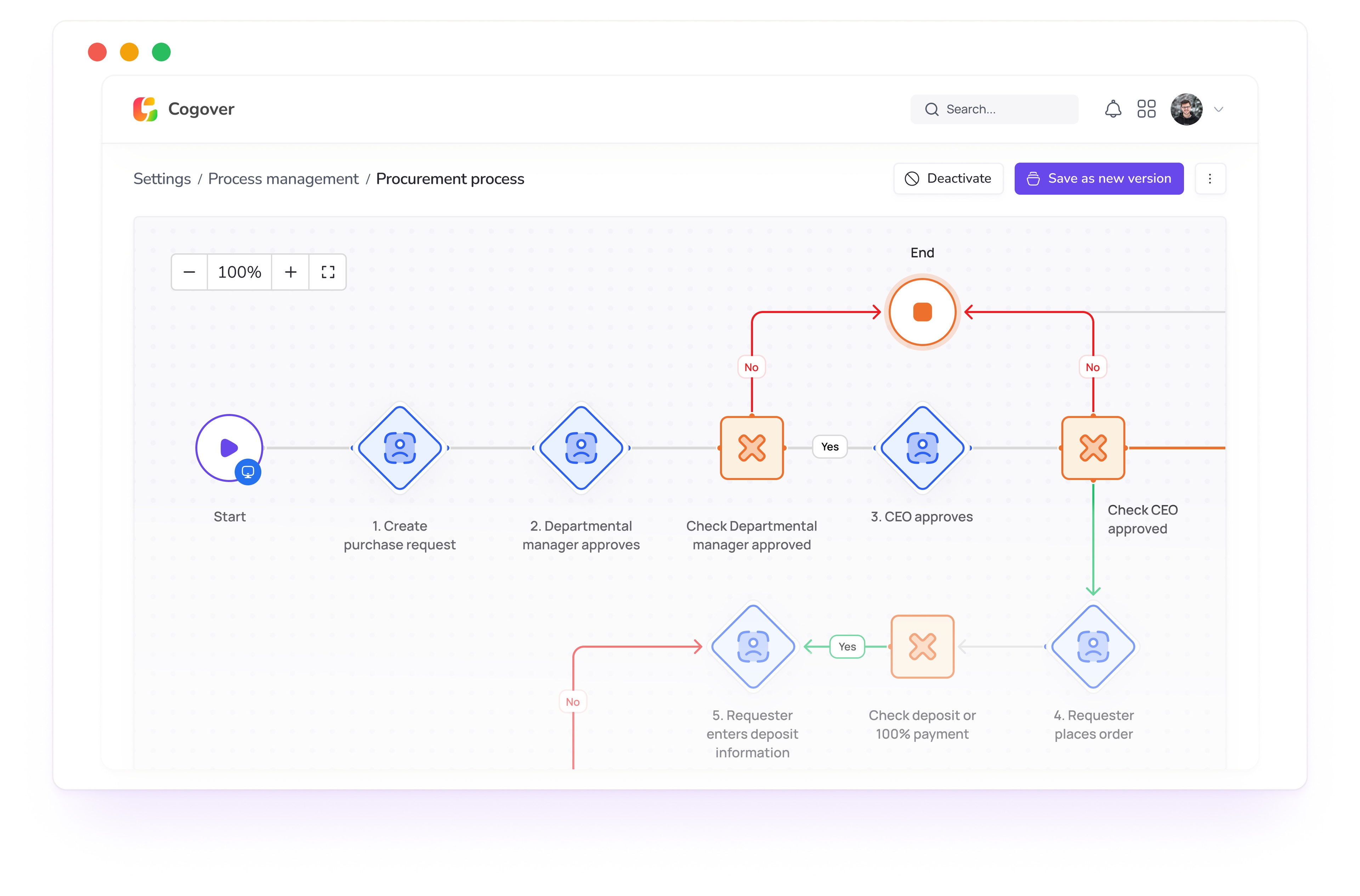Click the faded No label at bottom left
The height and width of the screenshot is (896, 1360).
(573, 702)
